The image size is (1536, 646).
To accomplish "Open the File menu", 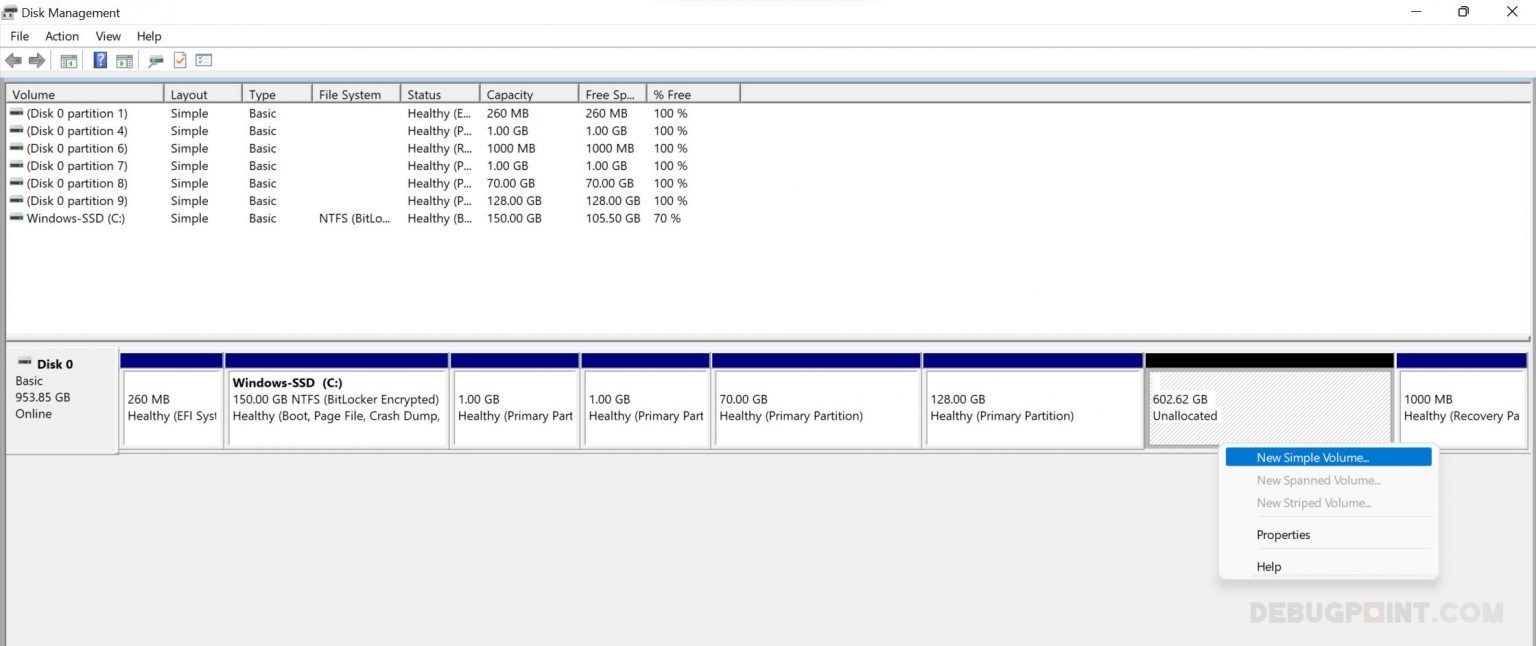I will click(x=20, y=36).
